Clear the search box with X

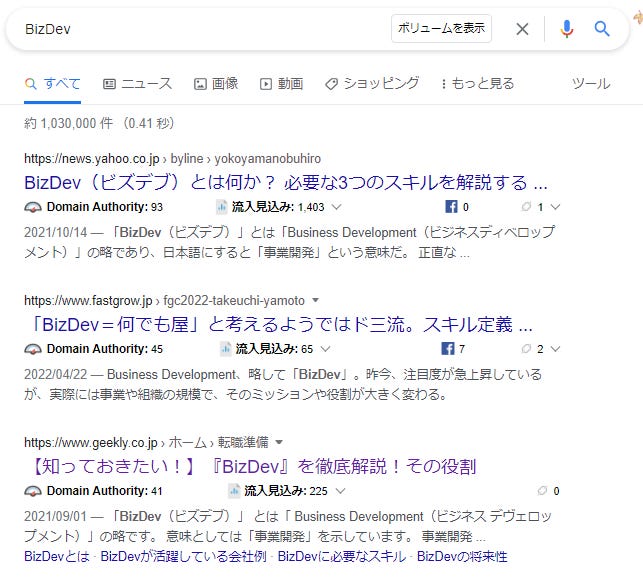(522, 29)
